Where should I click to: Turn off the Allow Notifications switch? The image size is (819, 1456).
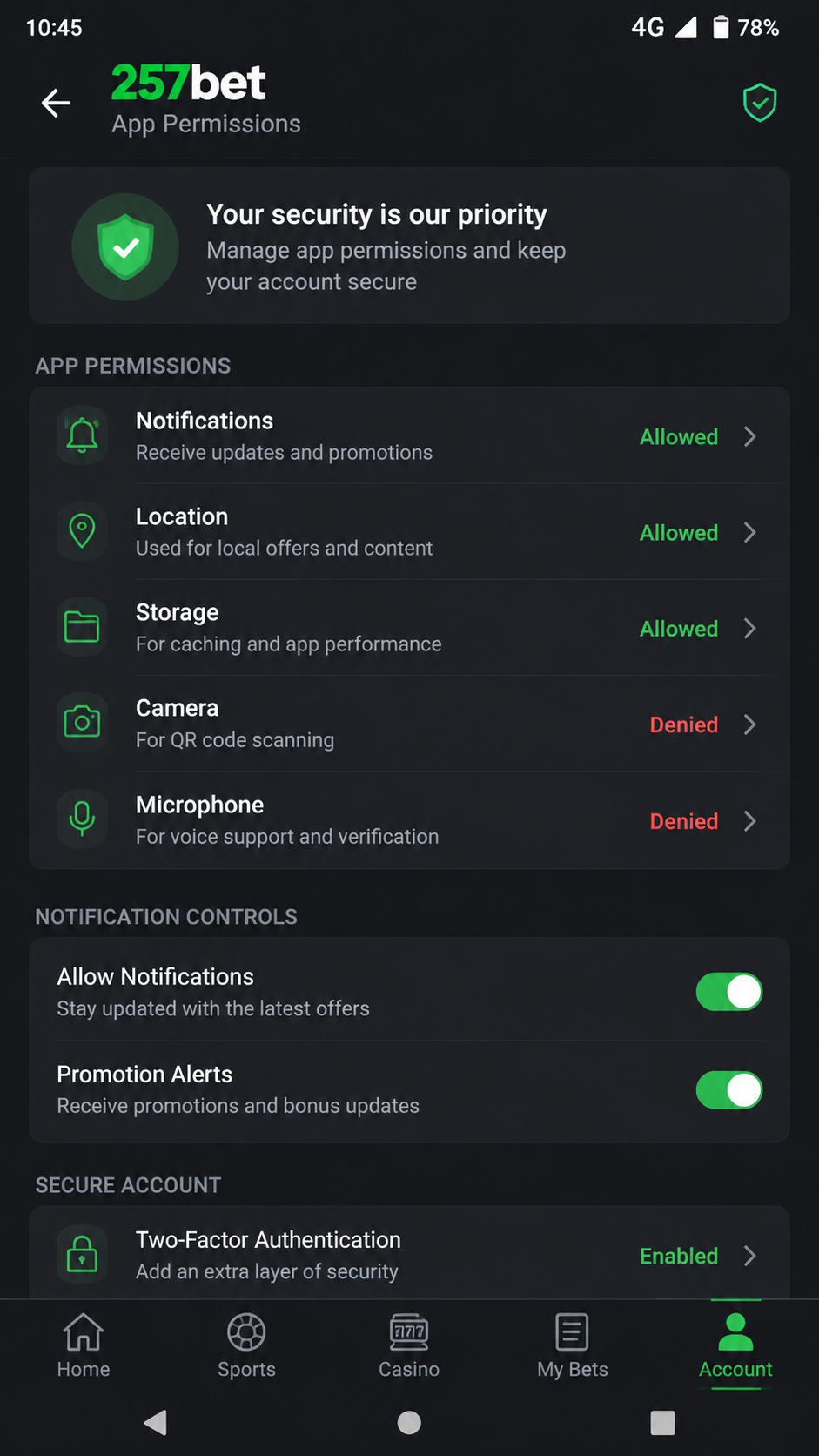point(729,992)
